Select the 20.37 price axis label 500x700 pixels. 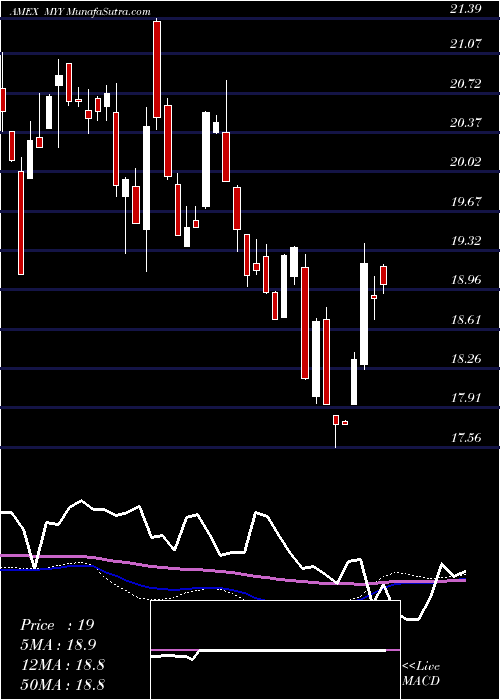click(466, 123)
